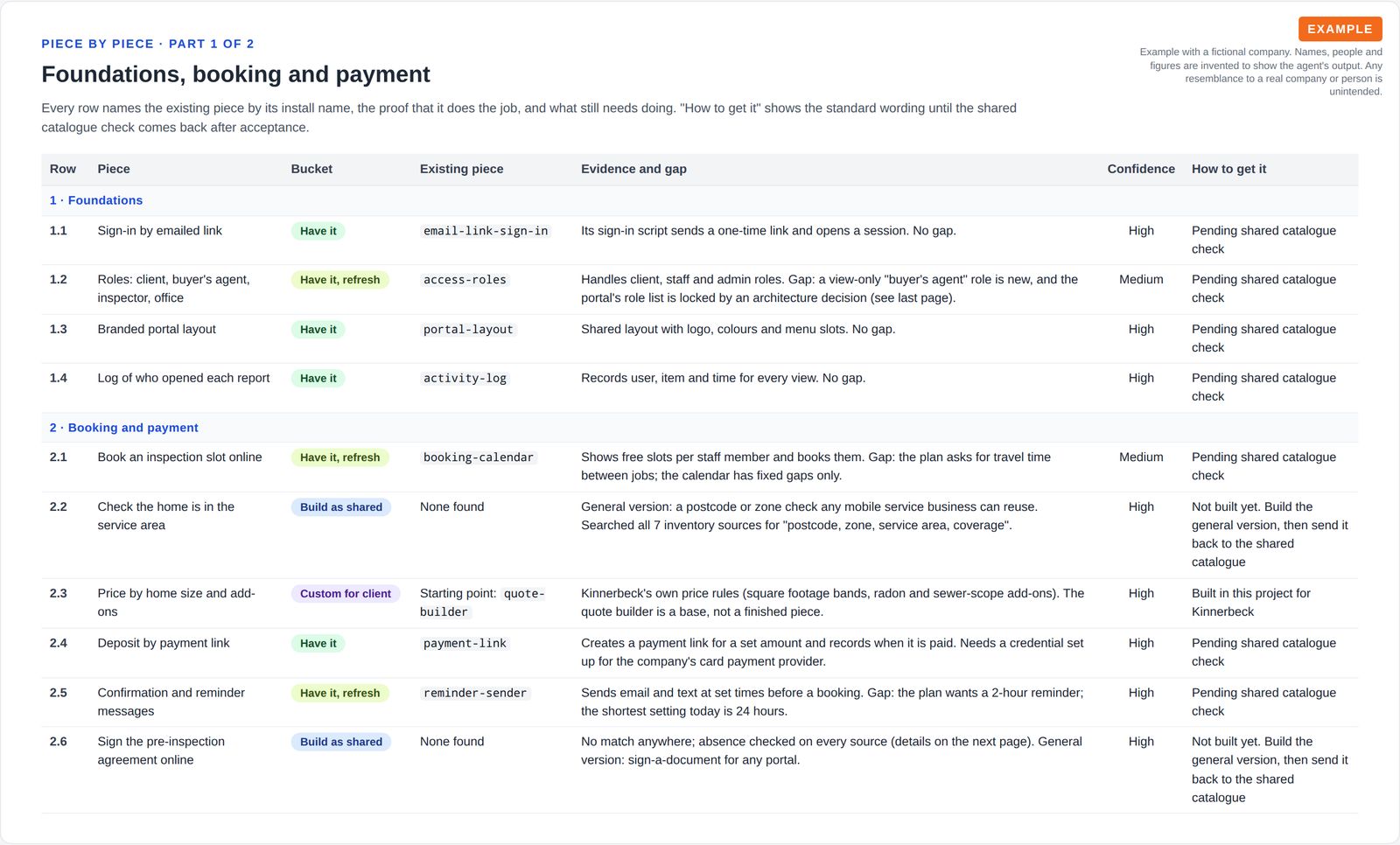This screenshot has height=845, width=1400.
Task: Click the reminder-sender piece name
Action: [475, 693]
